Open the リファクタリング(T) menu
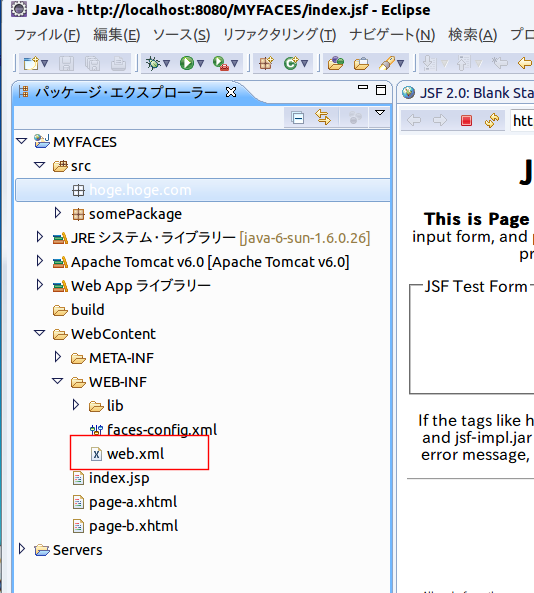 click(279, 35)
